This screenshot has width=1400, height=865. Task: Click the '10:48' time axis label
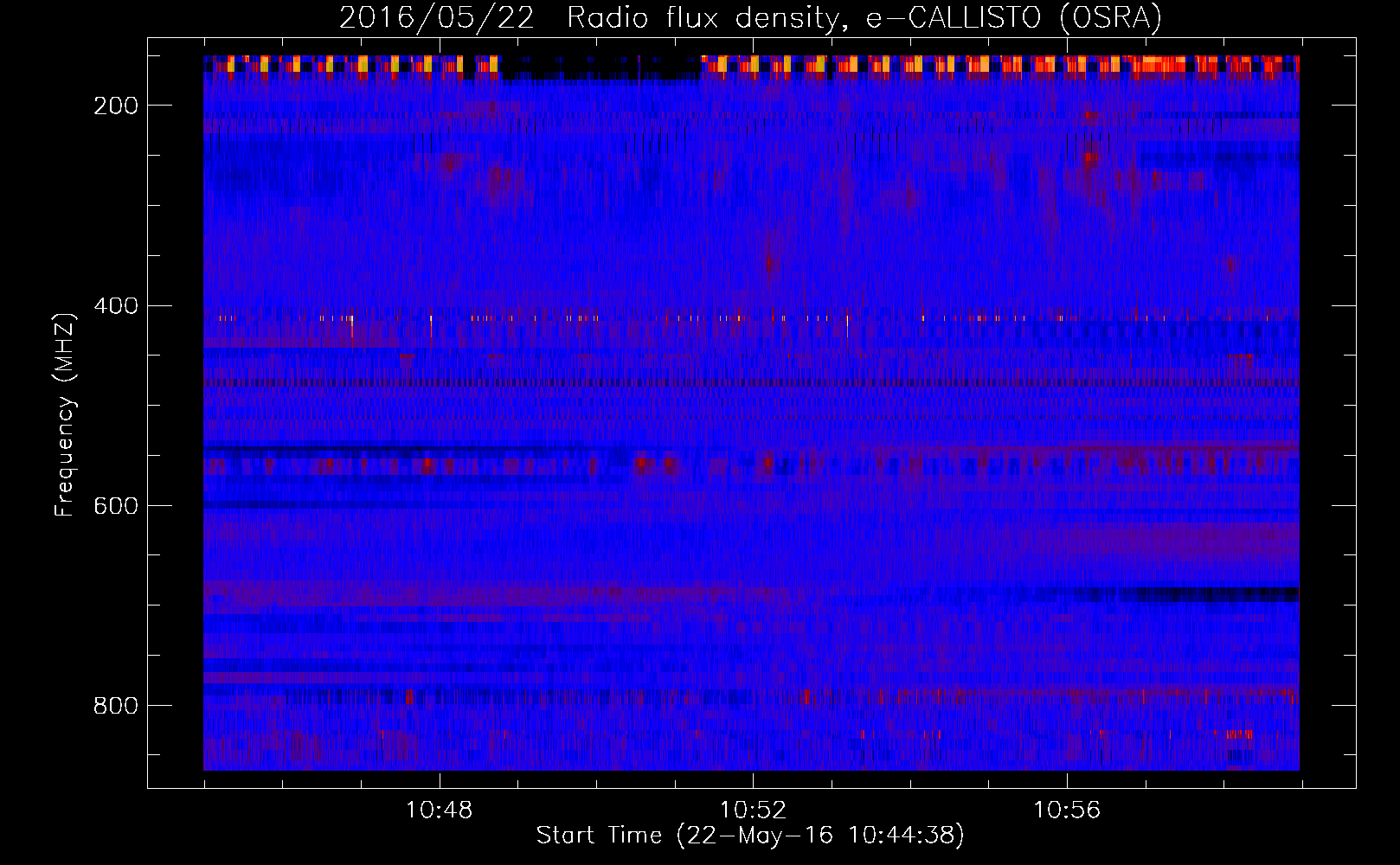[440, 810]
